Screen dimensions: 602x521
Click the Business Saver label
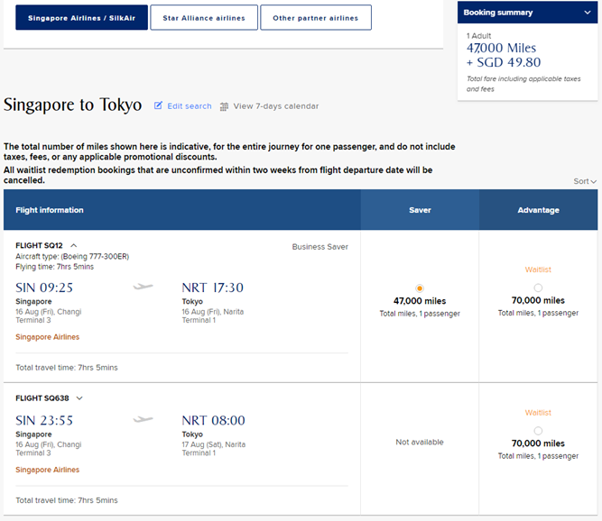[320, 247]
